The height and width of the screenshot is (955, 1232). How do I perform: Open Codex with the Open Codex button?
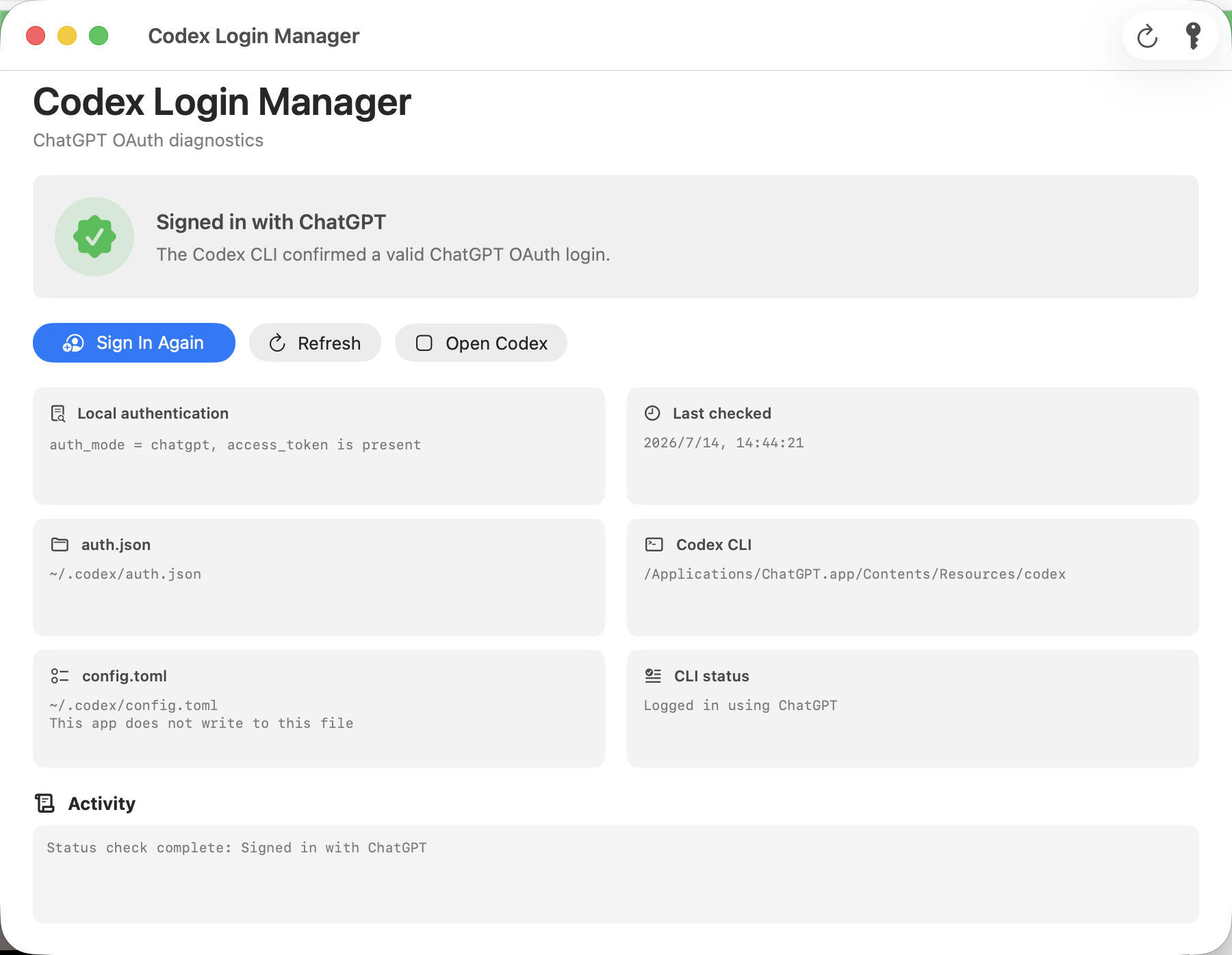[481, 343]
